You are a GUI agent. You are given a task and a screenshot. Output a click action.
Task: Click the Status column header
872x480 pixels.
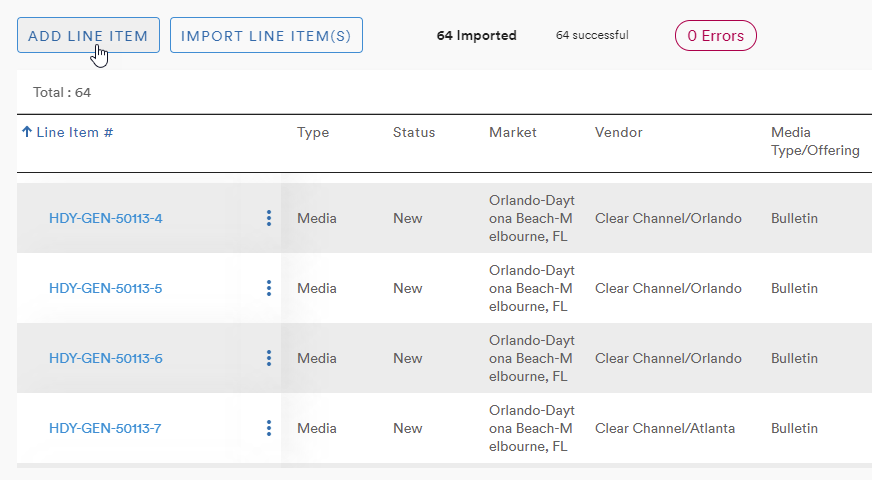414,132
